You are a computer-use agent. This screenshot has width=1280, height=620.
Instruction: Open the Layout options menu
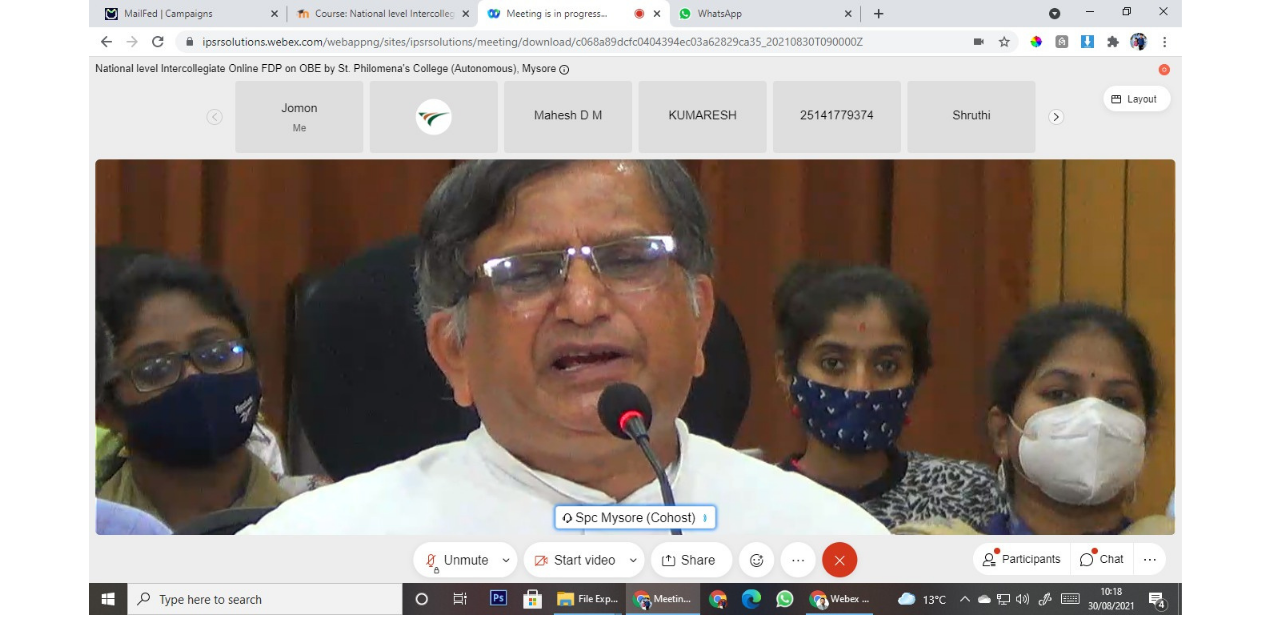[1137, 99]
